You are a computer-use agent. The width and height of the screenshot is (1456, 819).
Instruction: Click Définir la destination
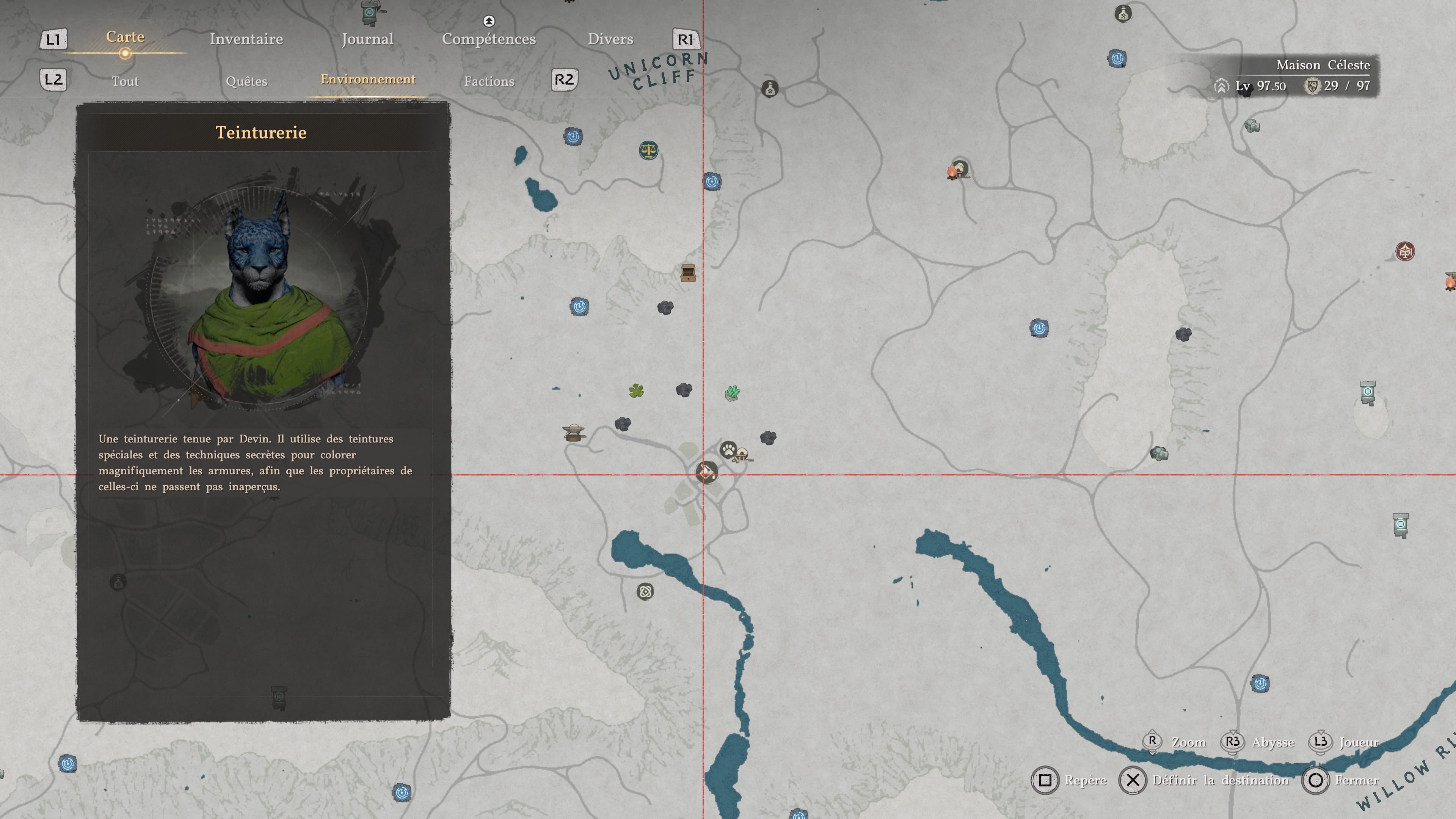[x=1205, y=781]
